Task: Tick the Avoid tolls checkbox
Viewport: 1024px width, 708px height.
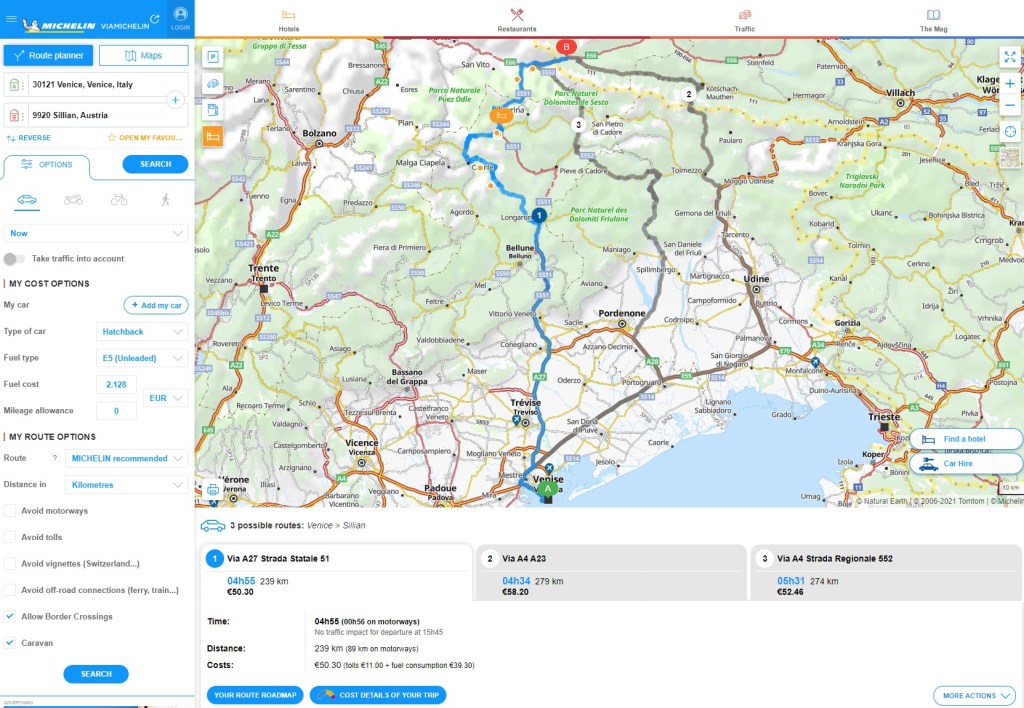Action: (x=10, y=537)
